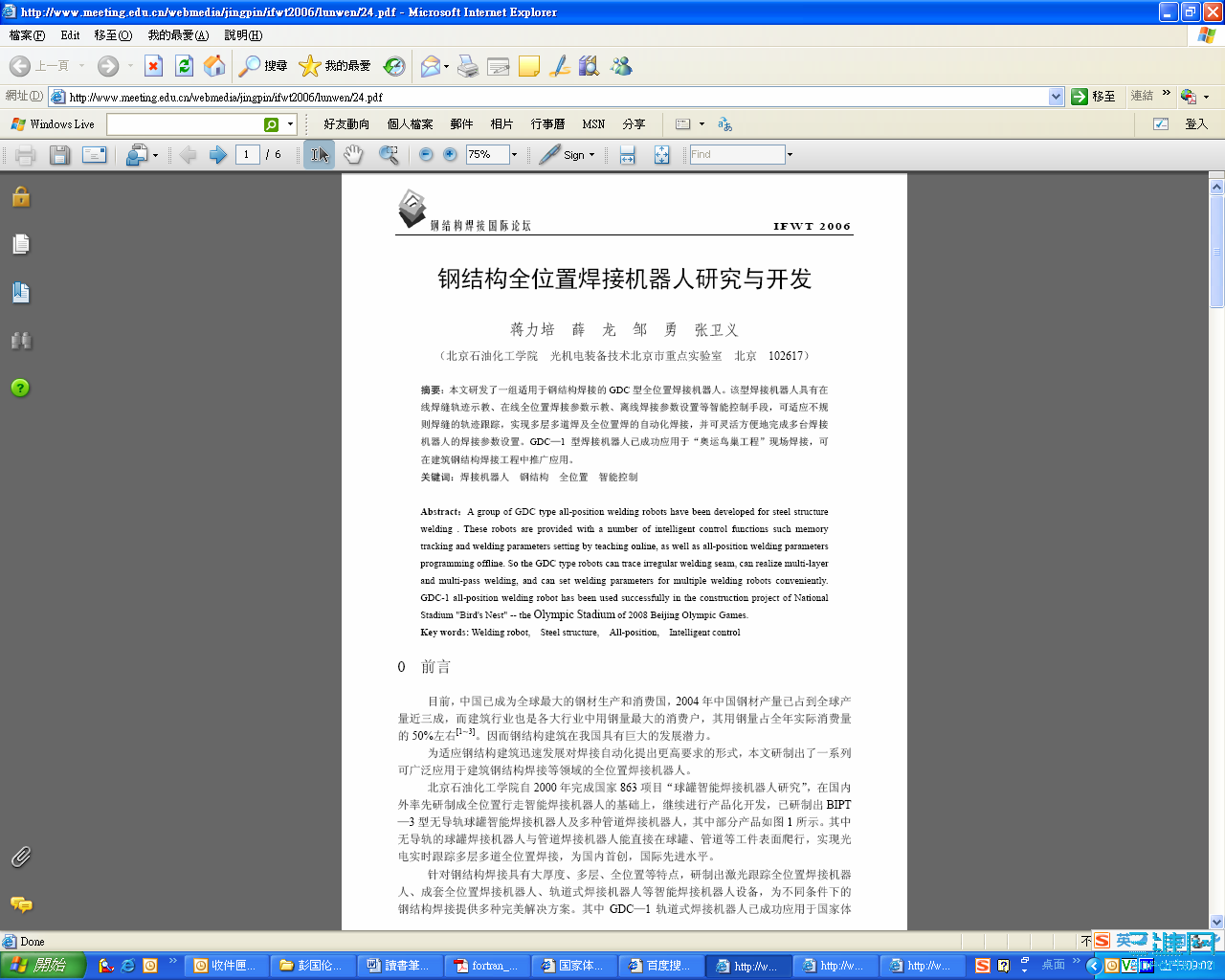Viewport: 1225px width, 980px height.
Task: Save a copy with the PDF floppy icon
Action: tap(59, 155)
